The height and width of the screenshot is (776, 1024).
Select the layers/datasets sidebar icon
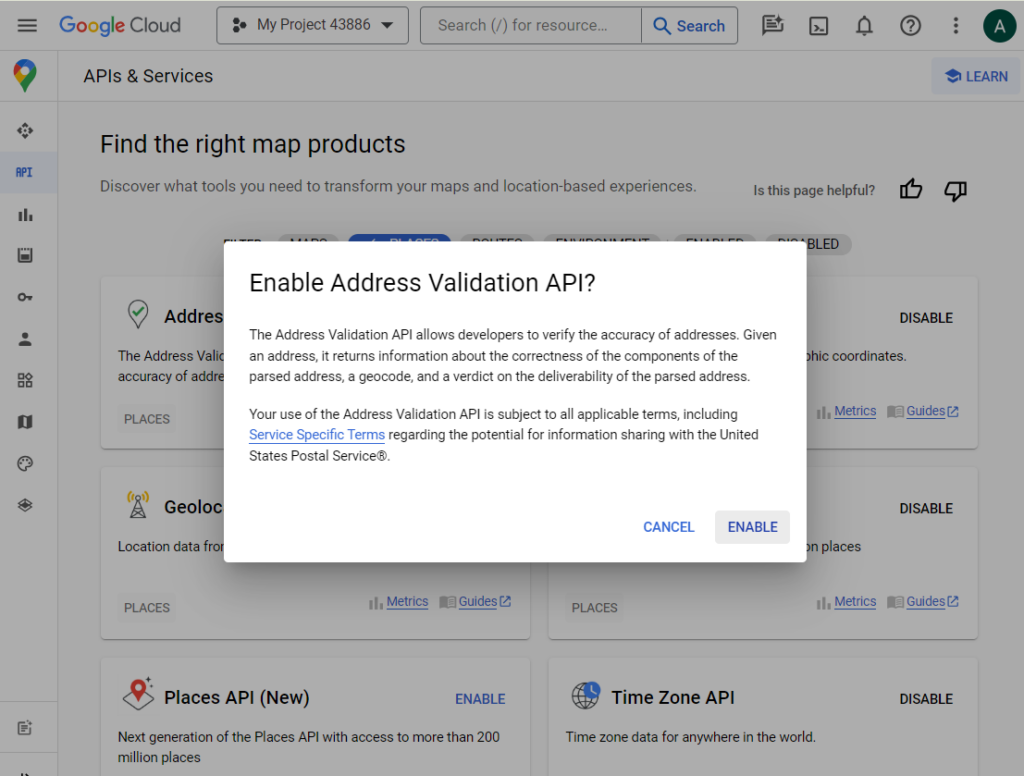point(27,505)
